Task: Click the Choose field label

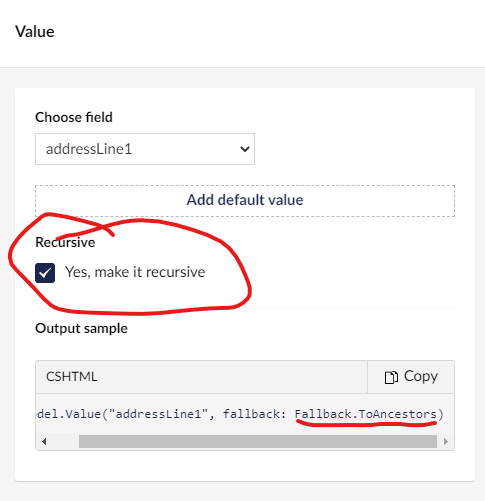Action: [74, 117]
